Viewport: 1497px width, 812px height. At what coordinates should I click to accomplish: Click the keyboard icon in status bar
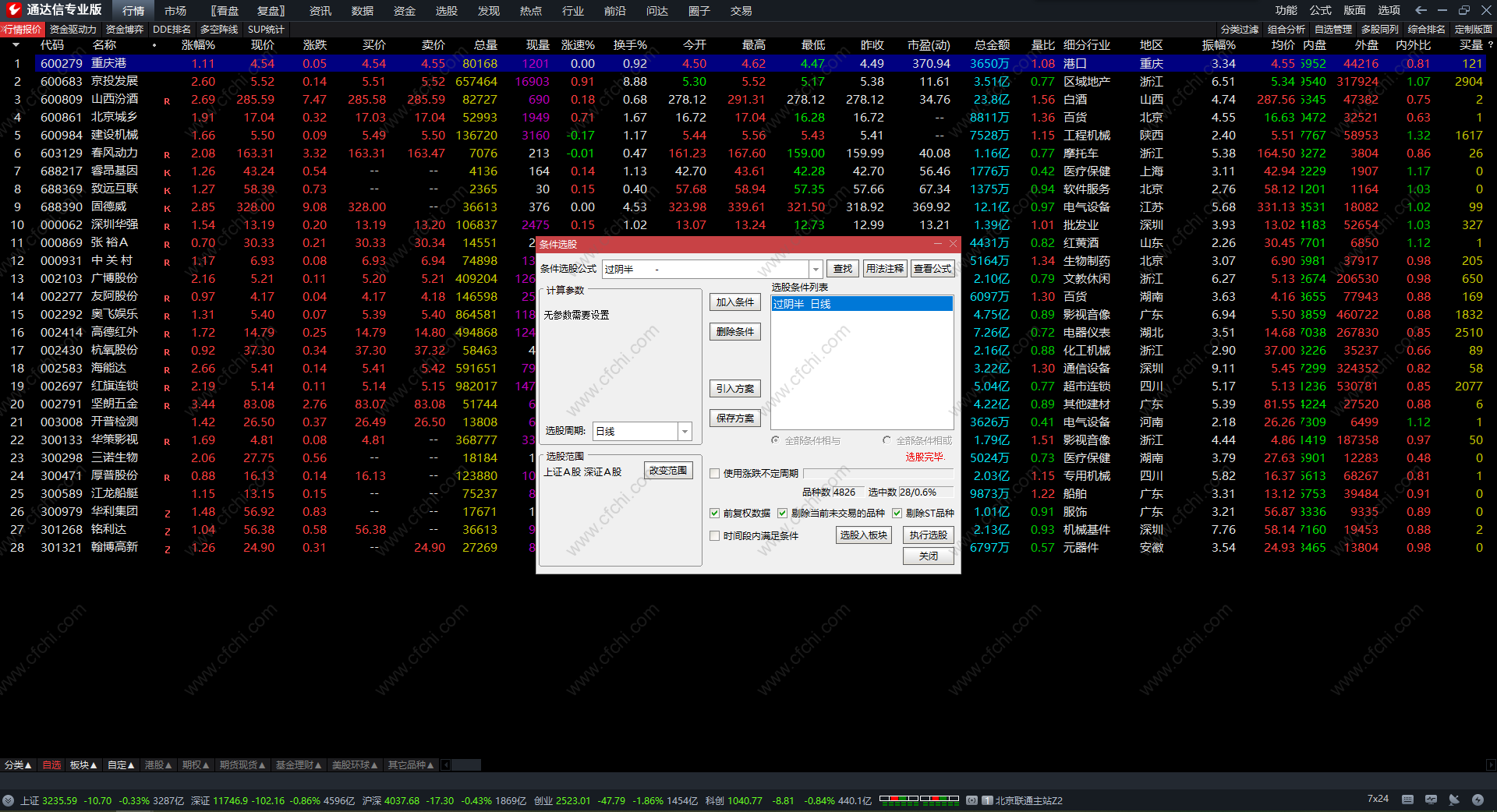point(1407,800)
